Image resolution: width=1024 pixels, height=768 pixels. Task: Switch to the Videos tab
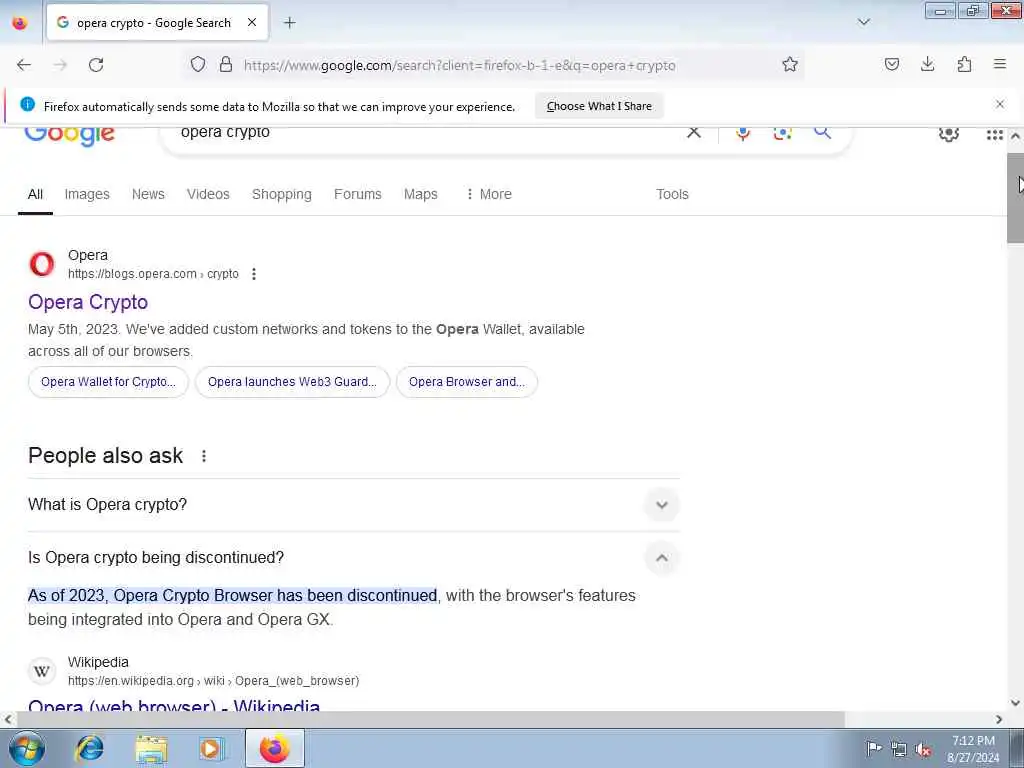click(x=208, y=195)
